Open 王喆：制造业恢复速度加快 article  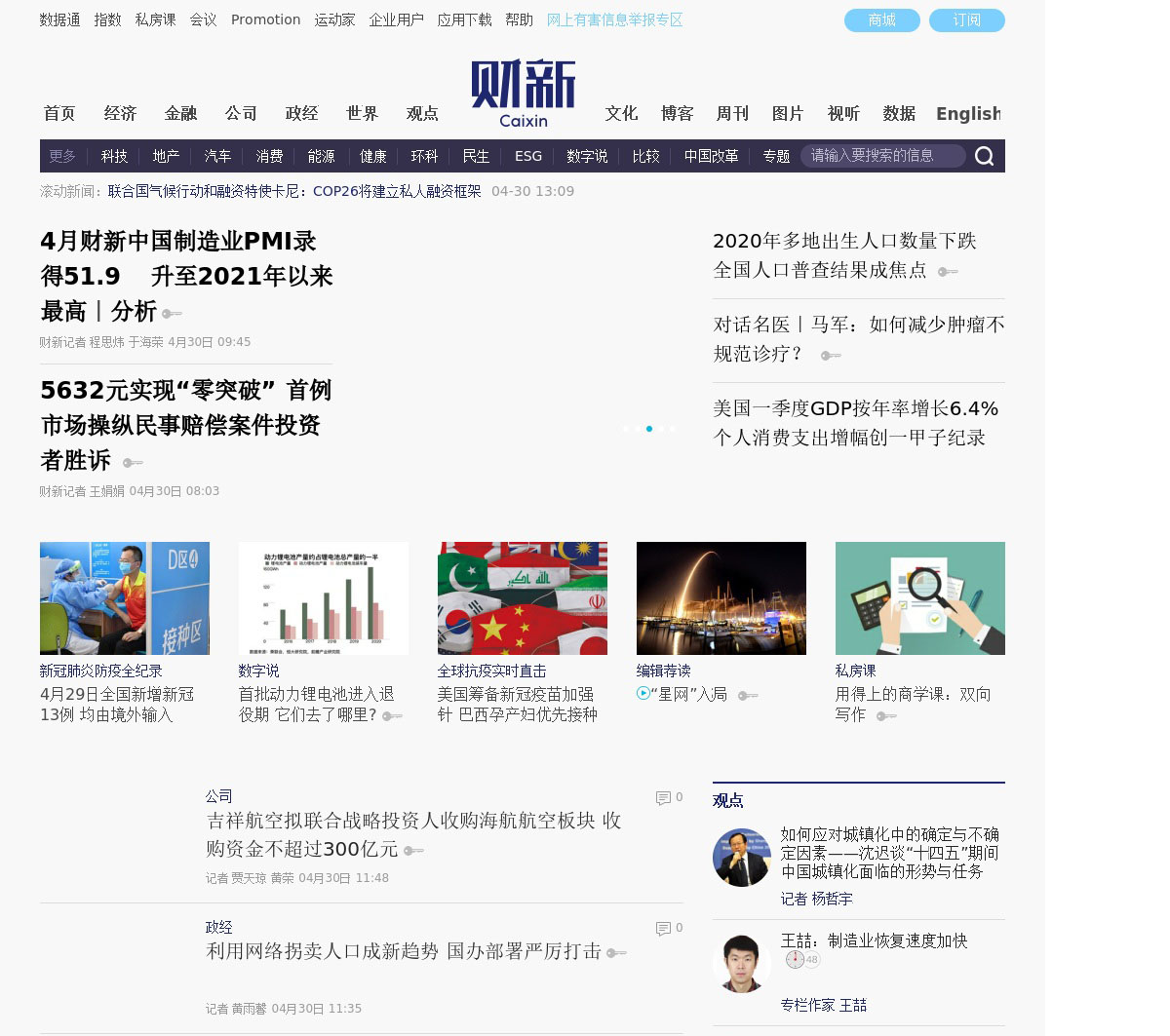click(x=875, y=940)
